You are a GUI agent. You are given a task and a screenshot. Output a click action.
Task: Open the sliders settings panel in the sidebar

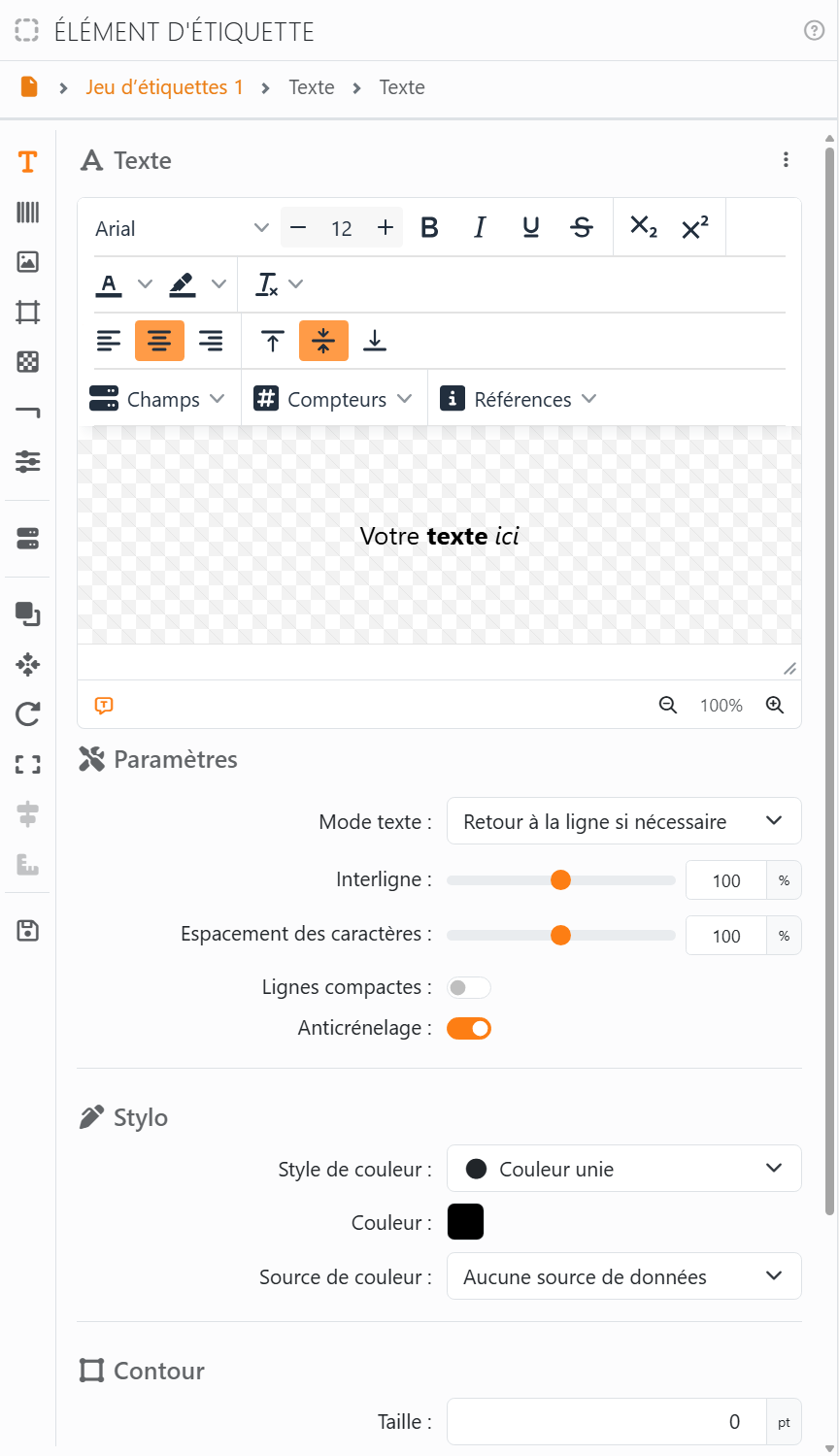click(28, 462)
